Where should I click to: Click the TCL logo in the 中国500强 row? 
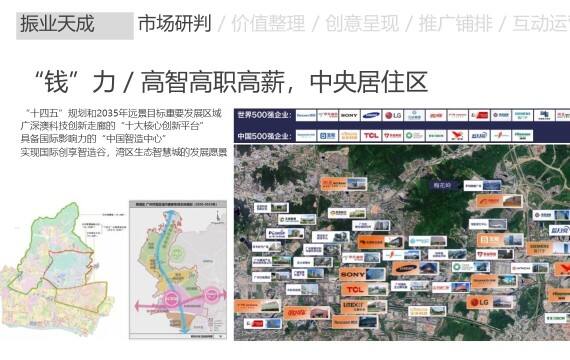point(371,136)
